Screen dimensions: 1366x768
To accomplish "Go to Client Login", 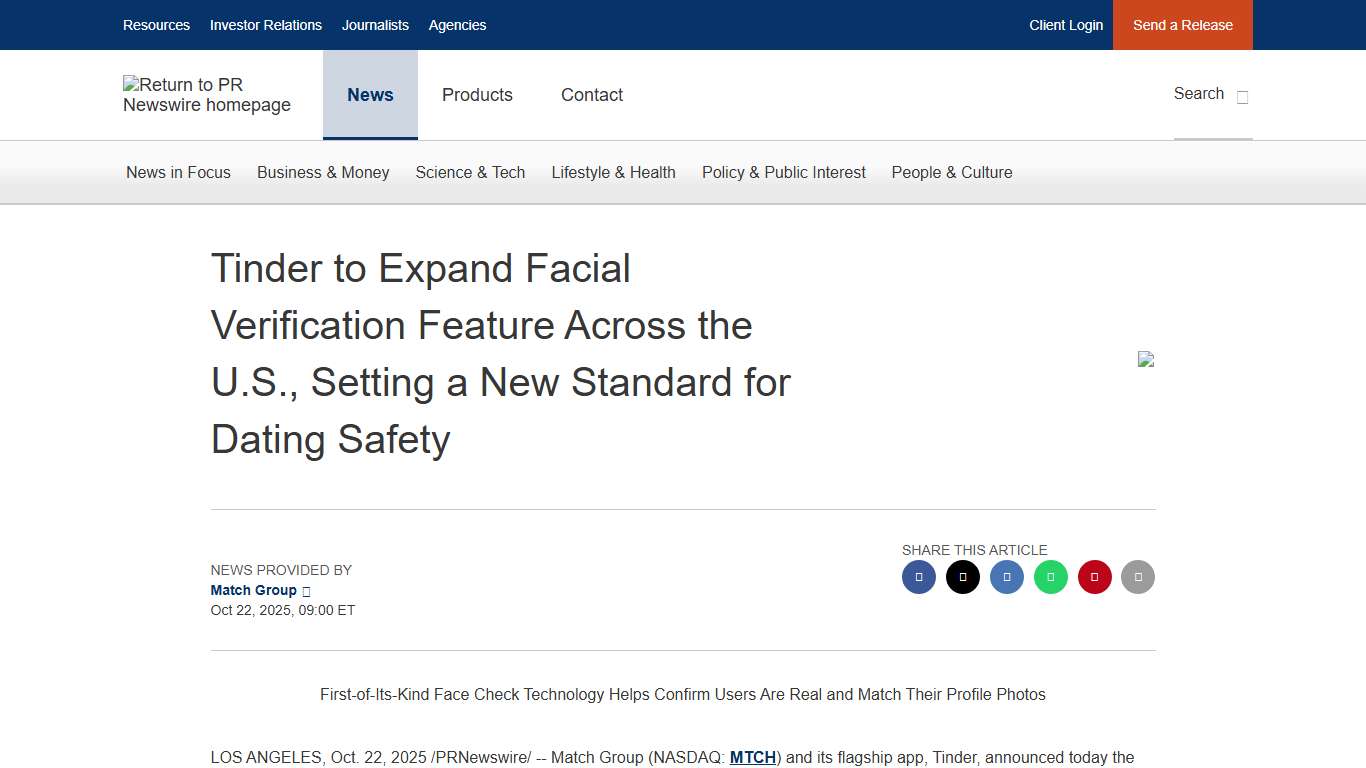I will pyautogui.click(x=1066, y=25).
